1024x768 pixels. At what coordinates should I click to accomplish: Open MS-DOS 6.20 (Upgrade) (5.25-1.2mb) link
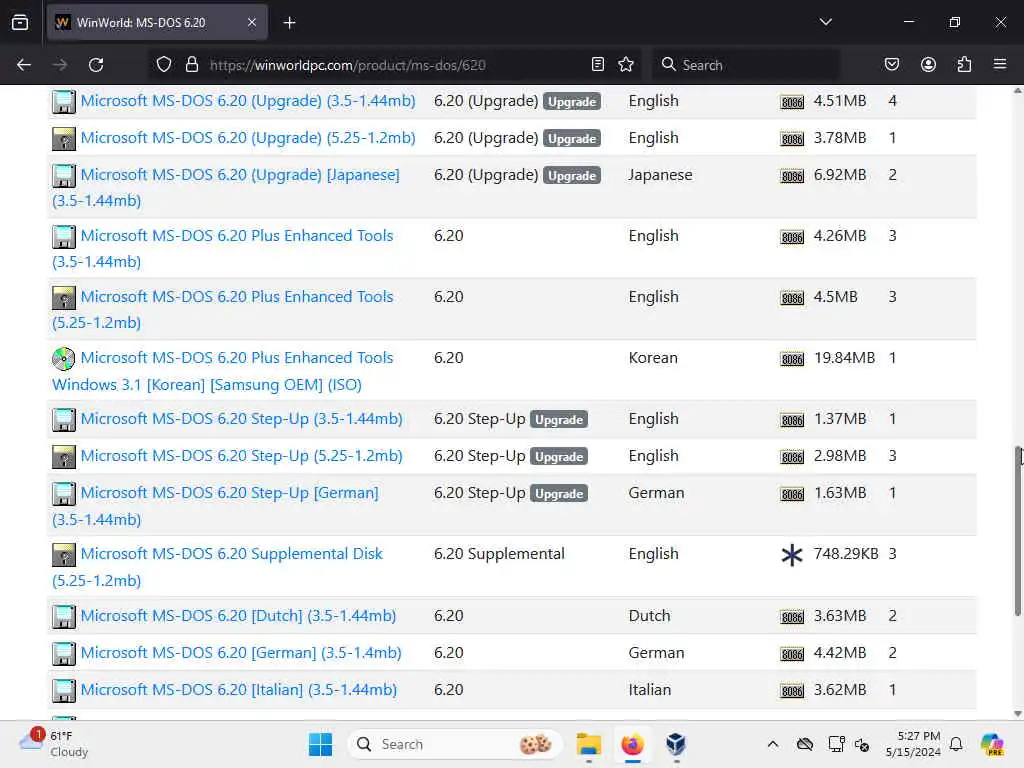[248, 138]
